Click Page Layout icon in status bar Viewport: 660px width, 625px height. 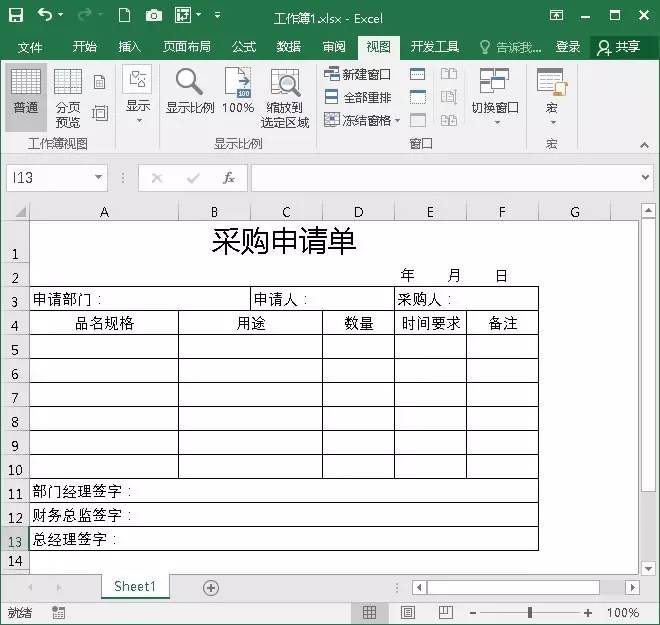click(407, 612)
